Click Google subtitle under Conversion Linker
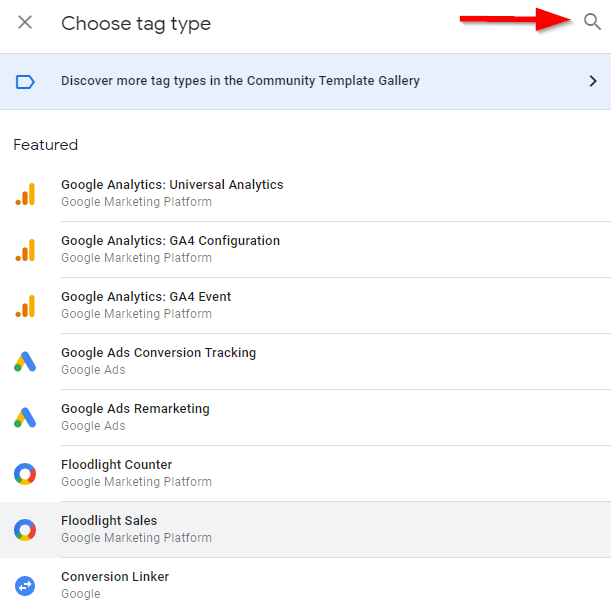The width and height of the screenshot is (611, 607). [x=81, y=594]
